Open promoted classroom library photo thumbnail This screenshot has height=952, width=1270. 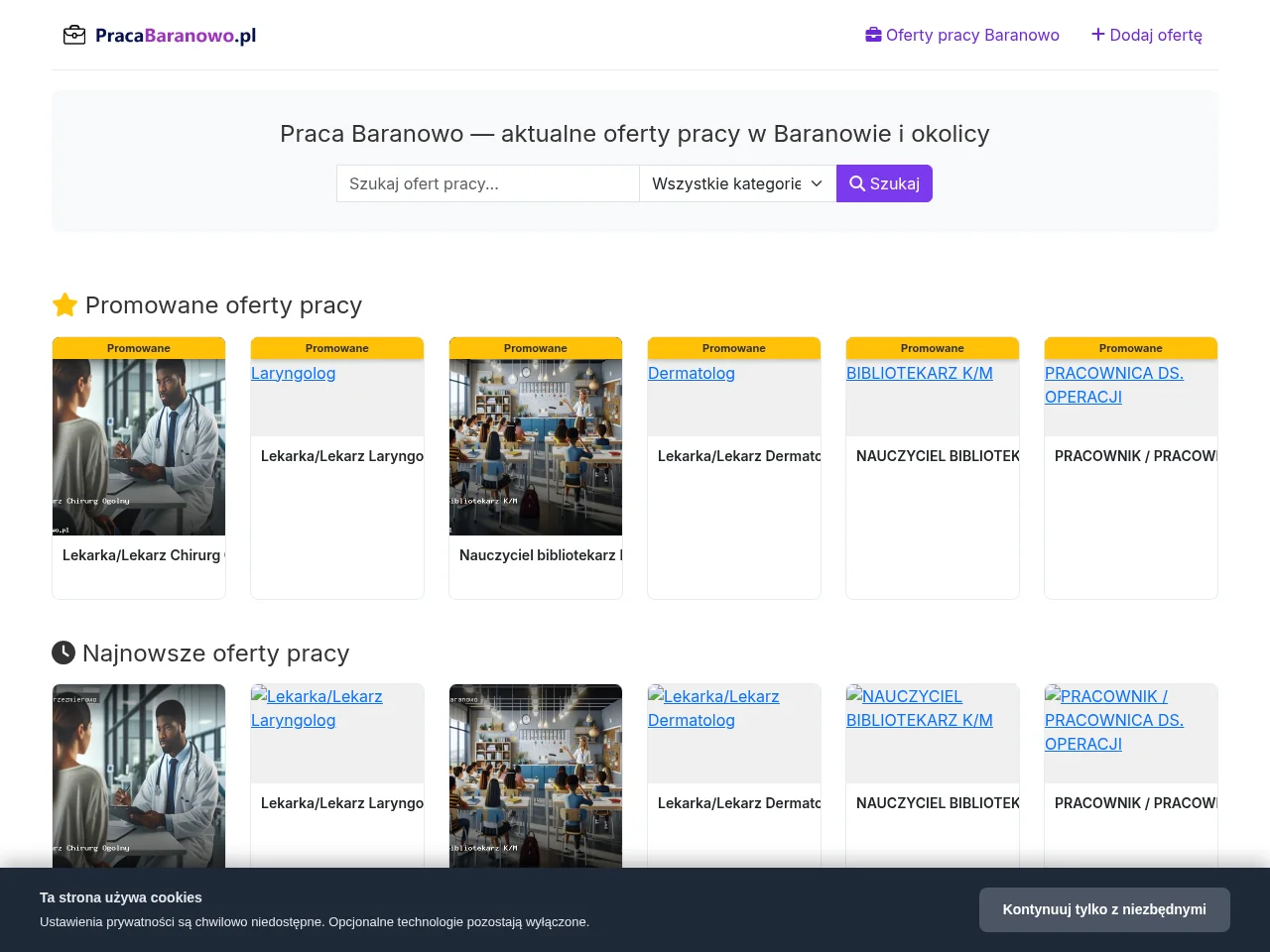point(536,447)
